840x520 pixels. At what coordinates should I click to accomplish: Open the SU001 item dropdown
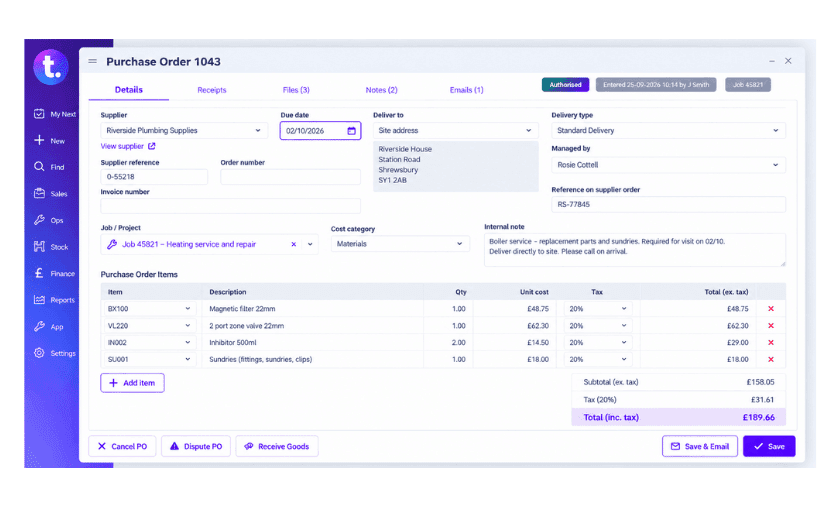(149, 359)
